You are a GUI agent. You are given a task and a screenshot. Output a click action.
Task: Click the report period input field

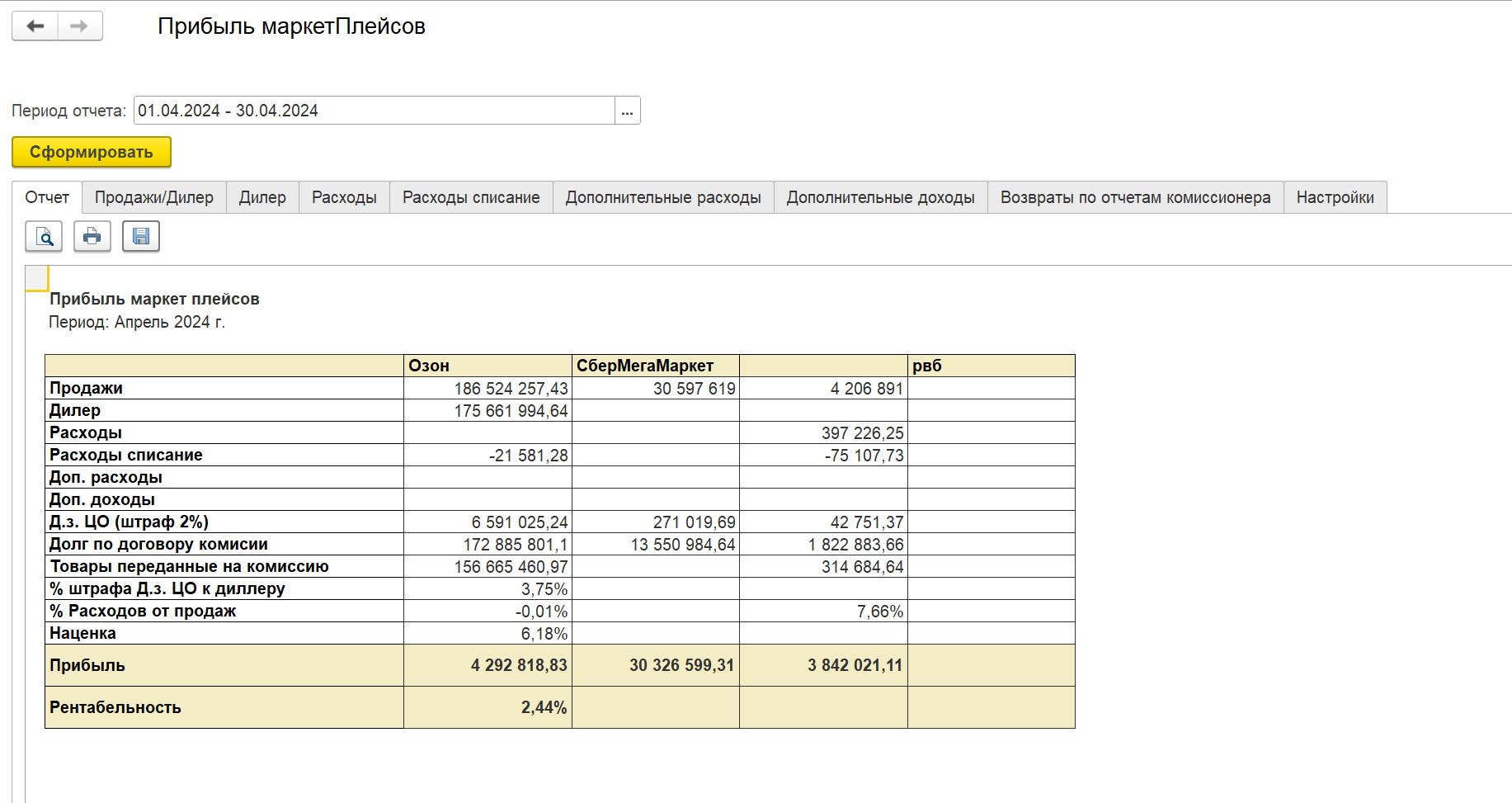pyautogui.click(x=374, y=111)
